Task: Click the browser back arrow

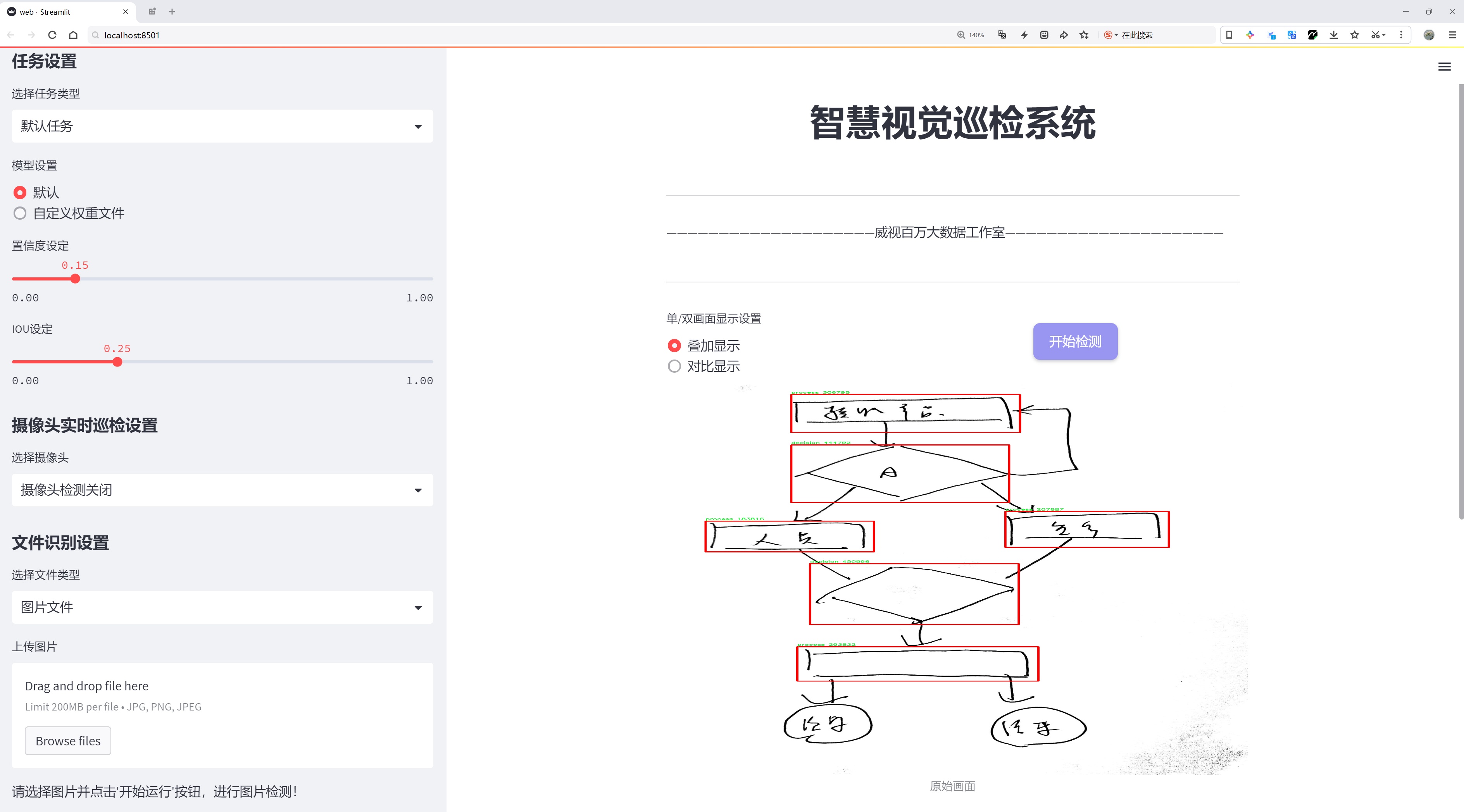Action: pos(11,35)
